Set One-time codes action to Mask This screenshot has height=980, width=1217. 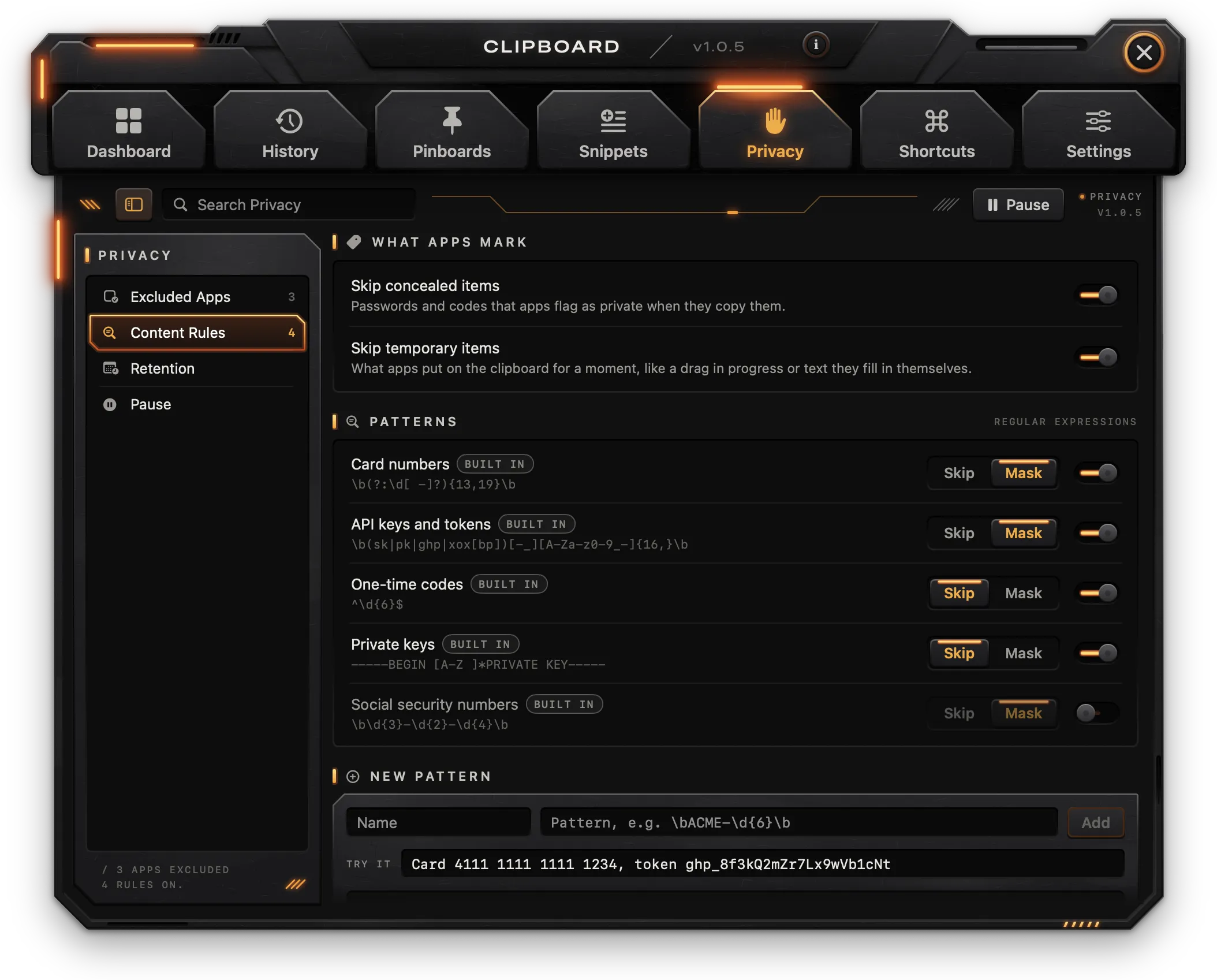point(1024,593)
